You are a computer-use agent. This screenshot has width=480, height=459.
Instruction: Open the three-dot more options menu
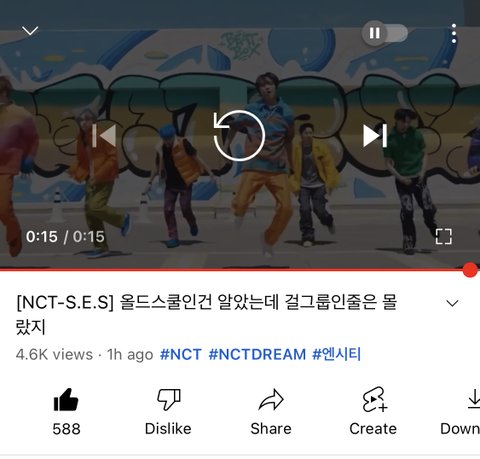click(x=454, y=33)
